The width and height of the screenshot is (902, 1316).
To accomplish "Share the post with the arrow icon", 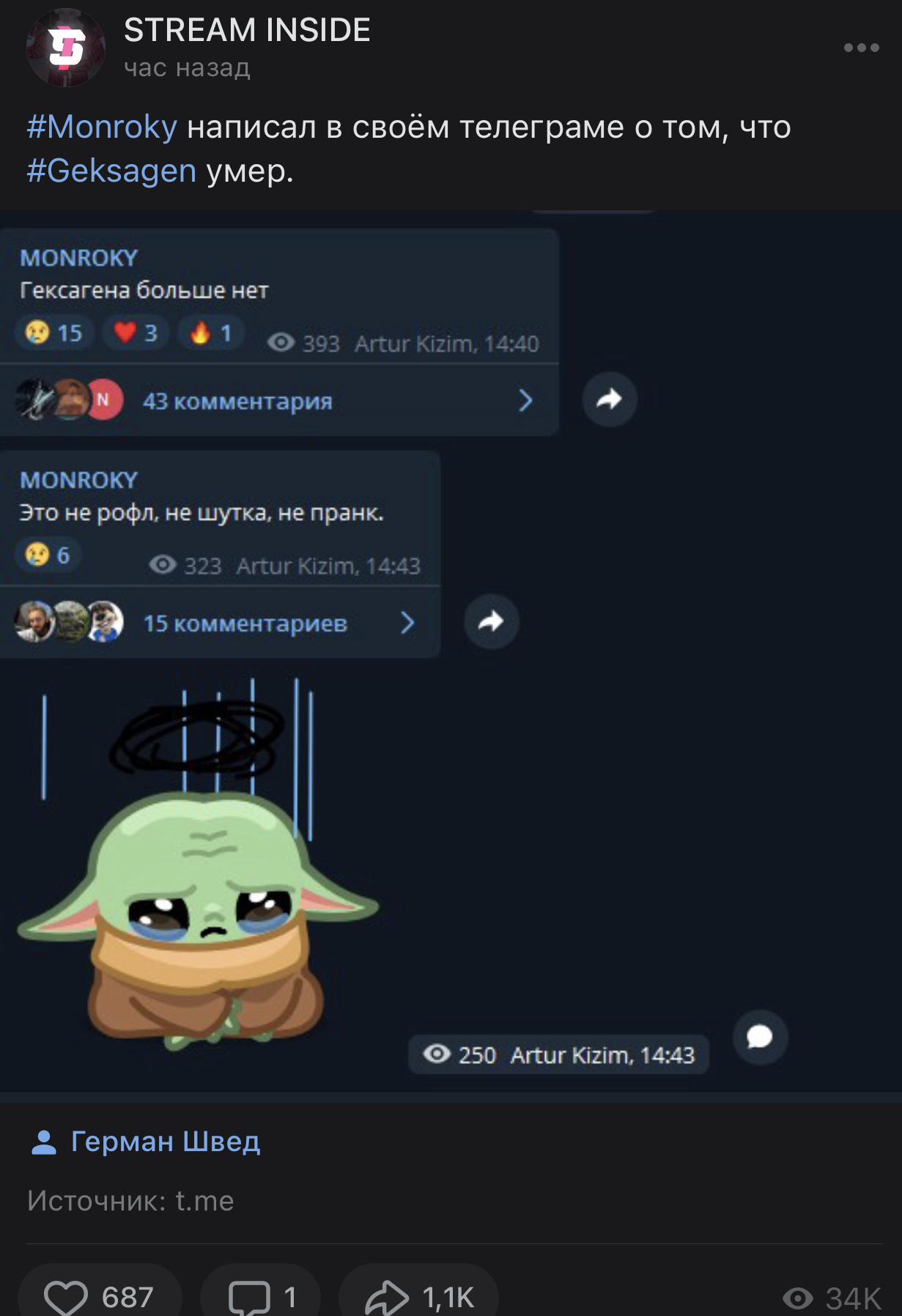I will (x=419, y=1296).
